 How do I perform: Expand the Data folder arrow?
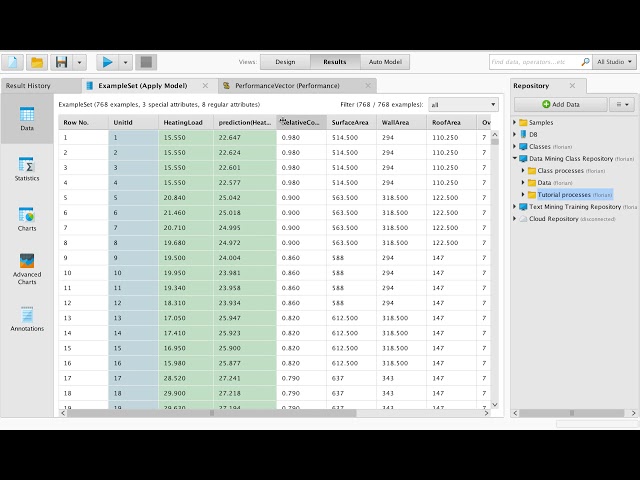(x=523, y=182)
